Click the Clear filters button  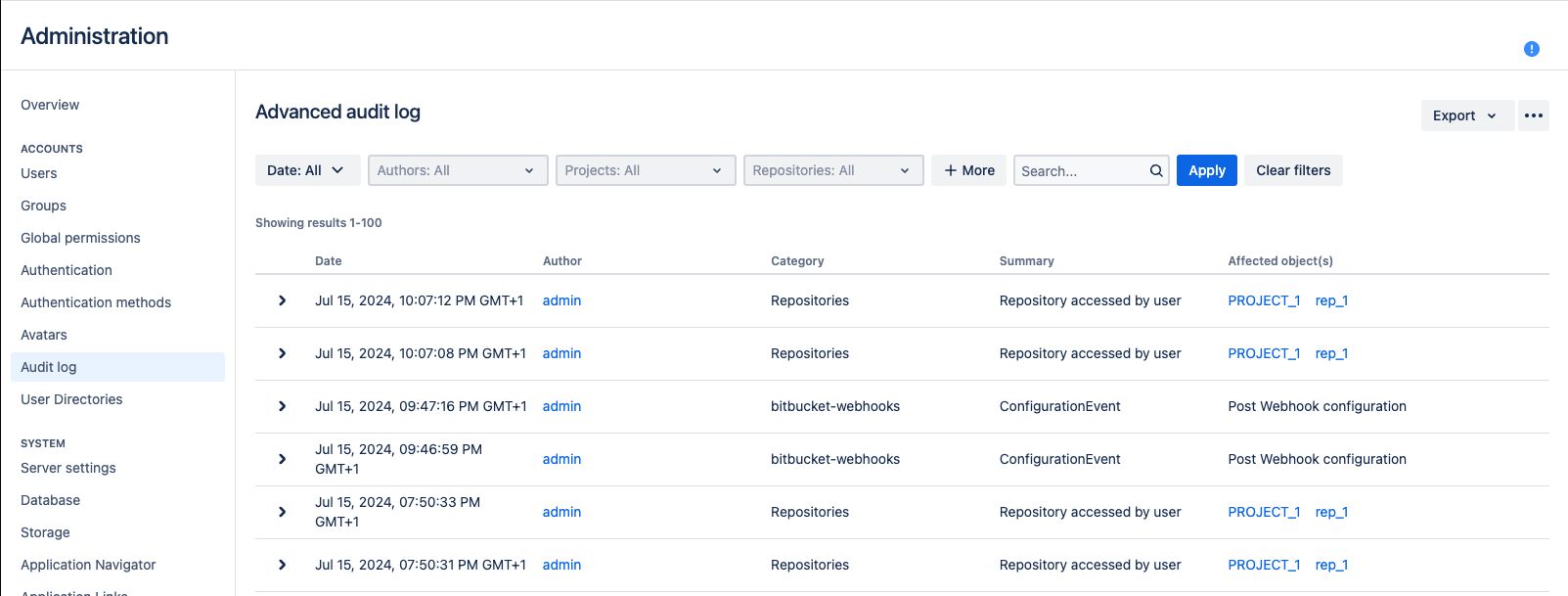point(1292,170)
